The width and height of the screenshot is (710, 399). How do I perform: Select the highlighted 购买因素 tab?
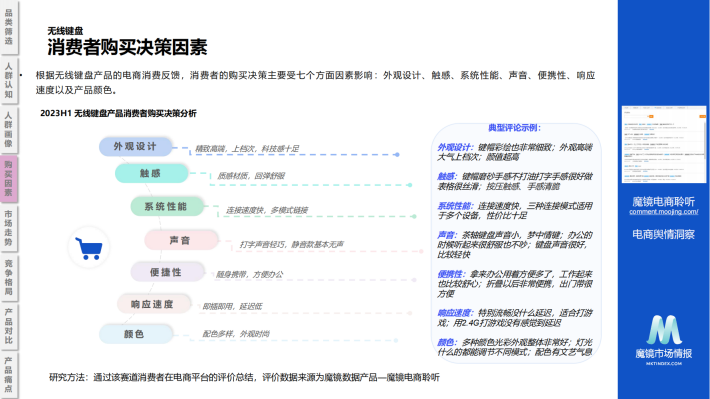(9, 178)
